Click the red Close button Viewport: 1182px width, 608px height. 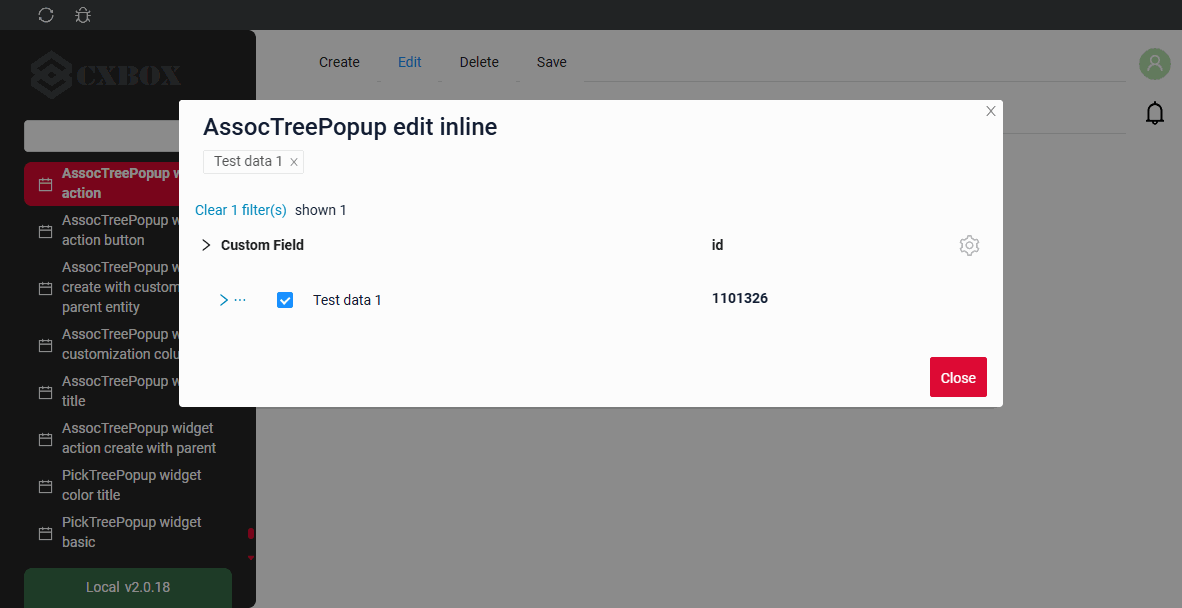point(958,377)
